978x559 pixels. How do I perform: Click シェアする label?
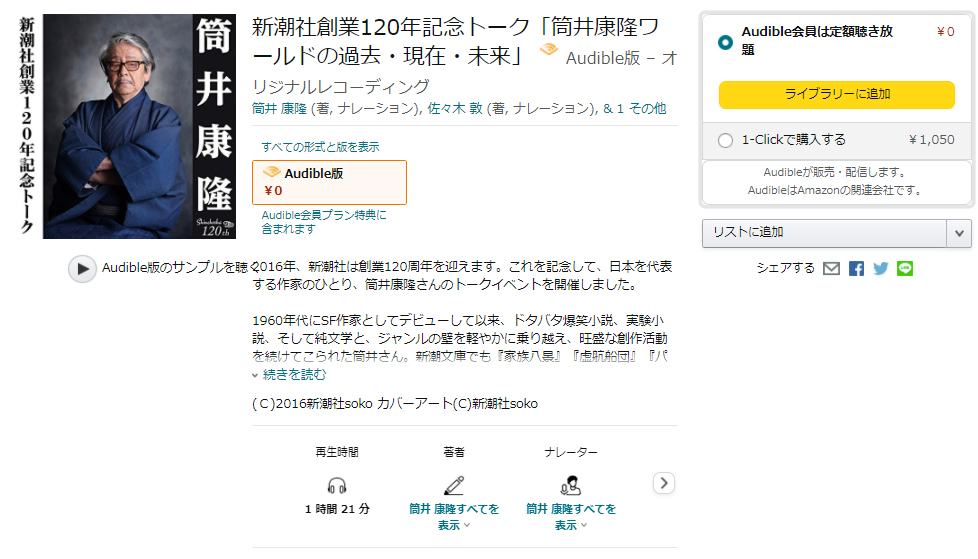click(785, 268)
